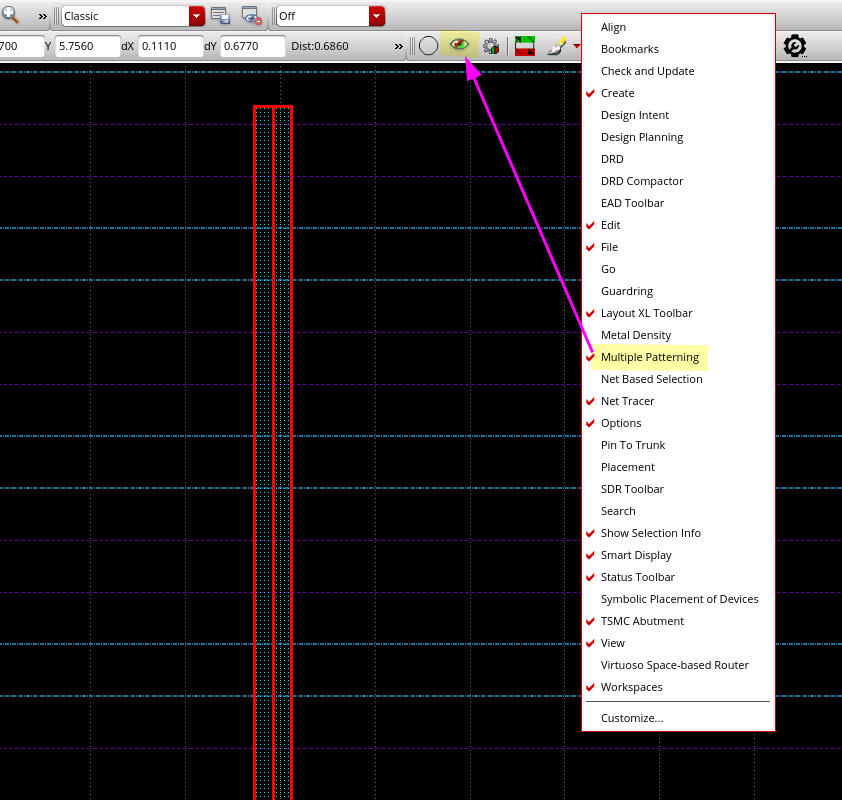The height and width of the screenshot is (800, 842).
Task: Enable EAD Toolbar entry
Action: (632, 203)
